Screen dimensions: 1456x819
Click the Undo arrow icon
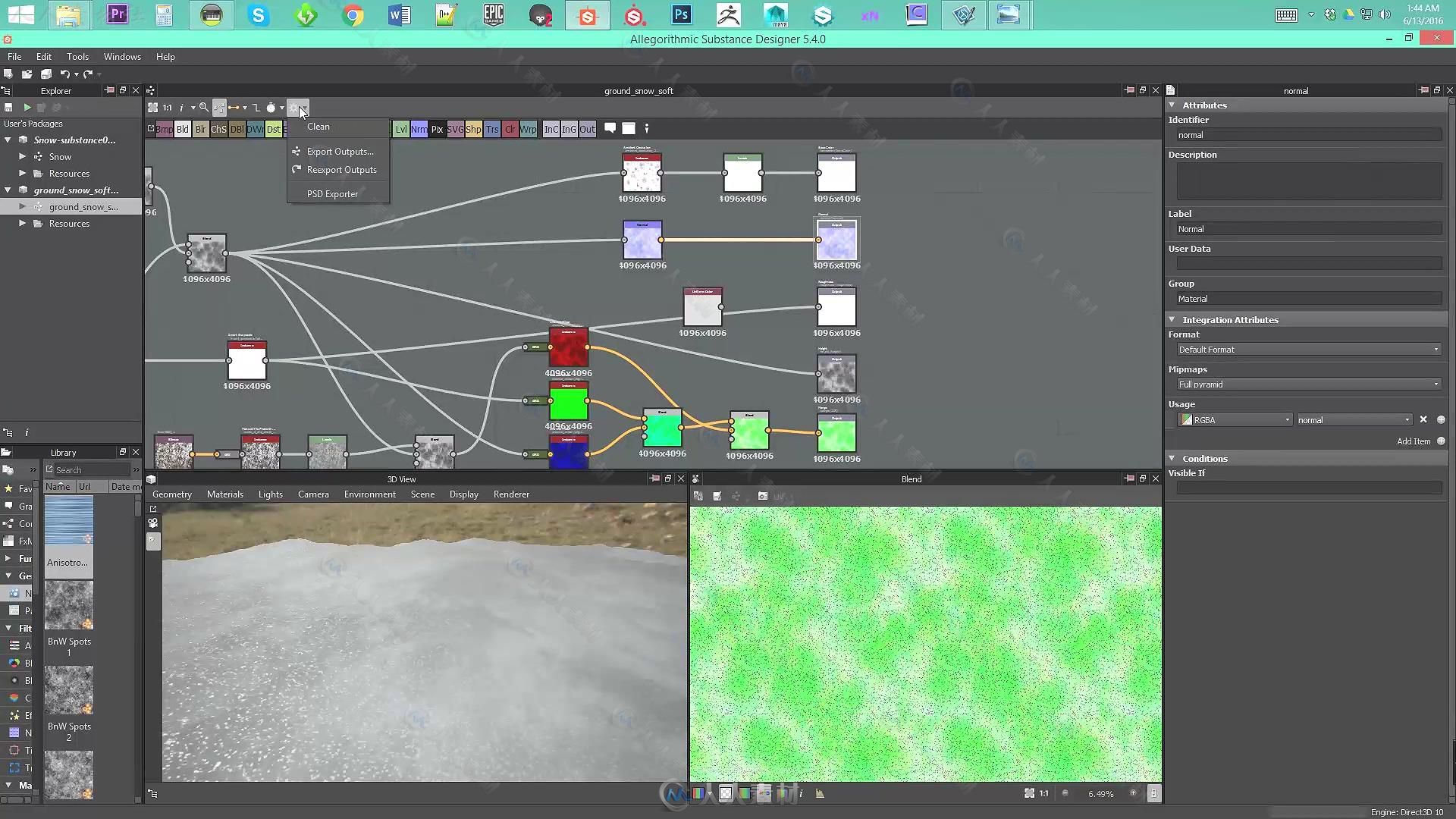65,74
